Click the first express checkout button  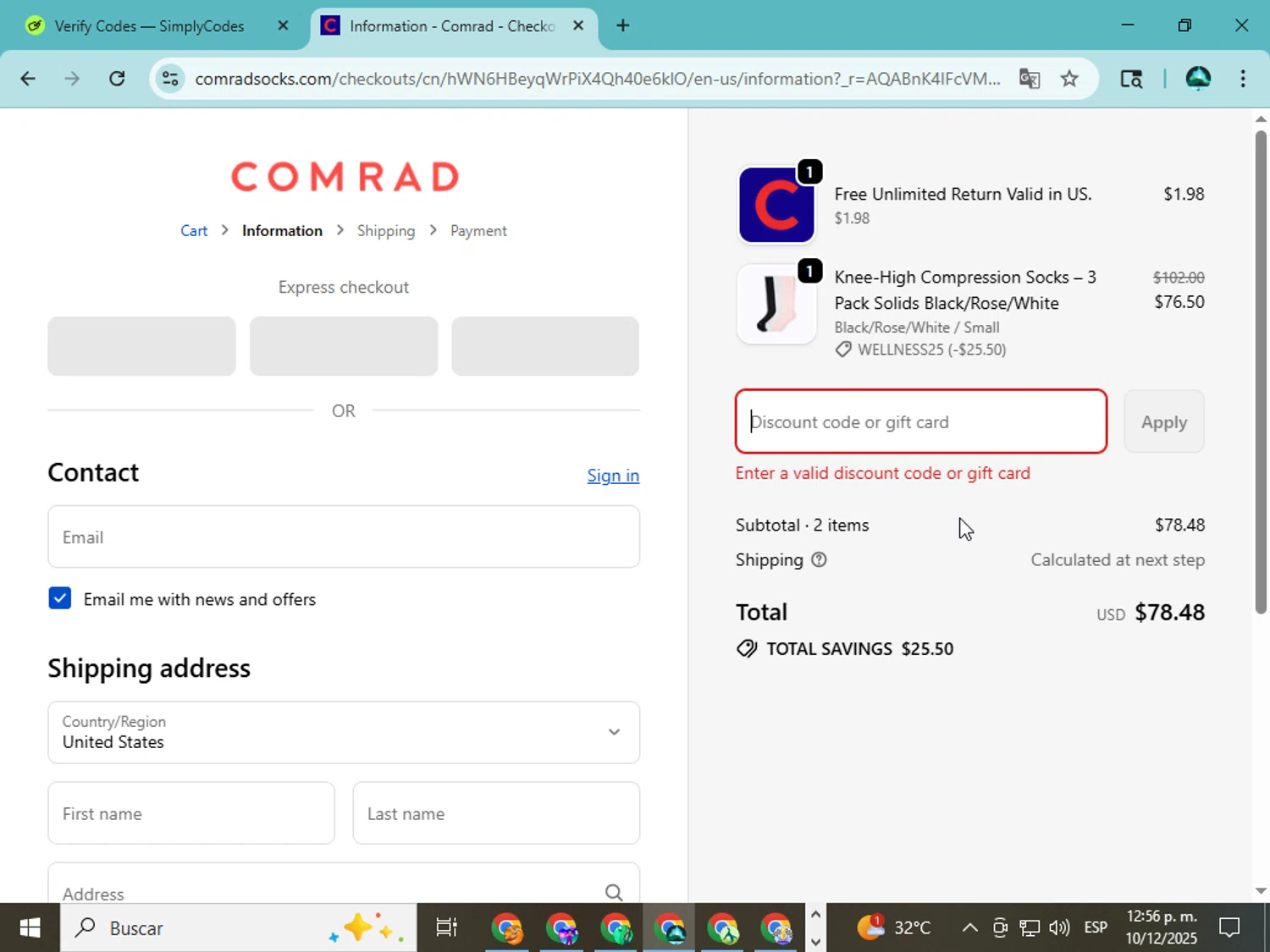[141, 346]
